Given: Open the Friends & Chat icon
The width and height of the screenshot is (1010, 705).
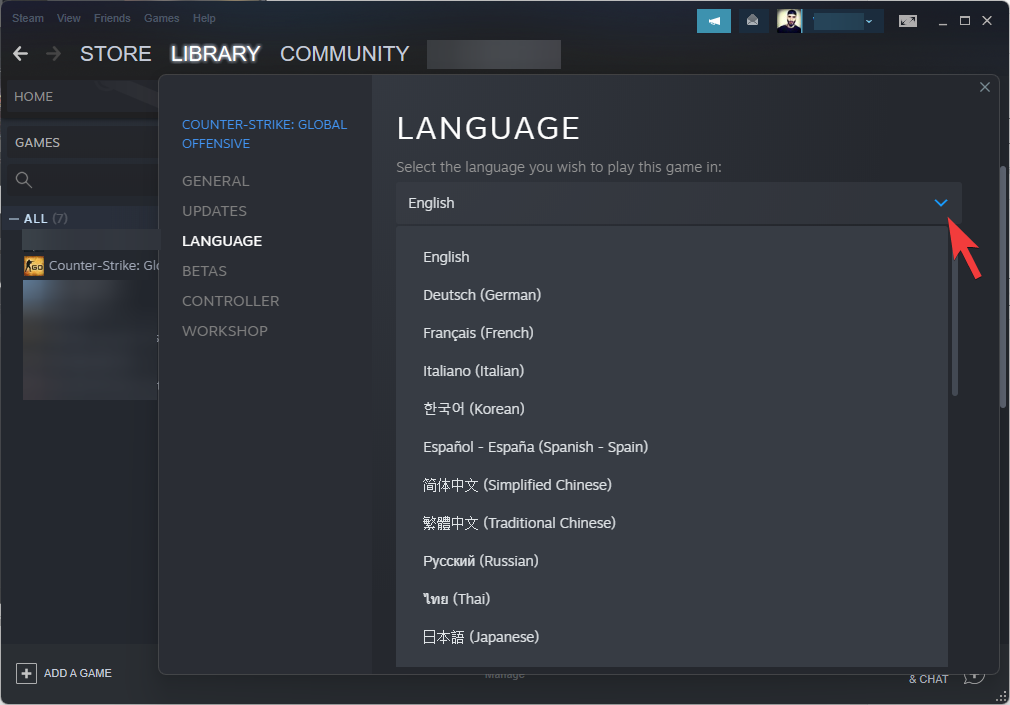Looking at the screenshot, I should (974, 677).
